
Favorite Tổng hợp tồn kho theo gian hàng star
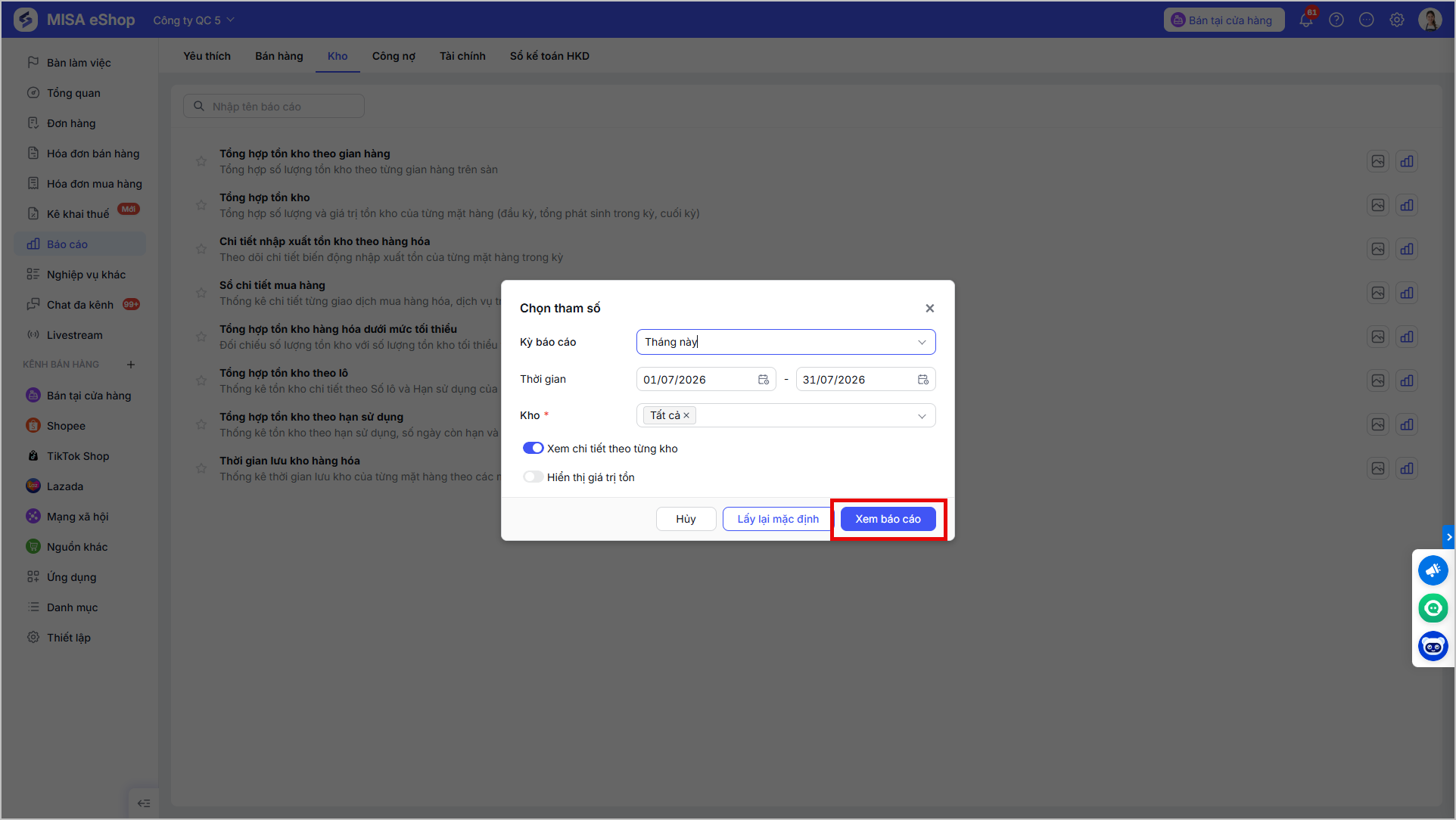(x=201, y=161)
